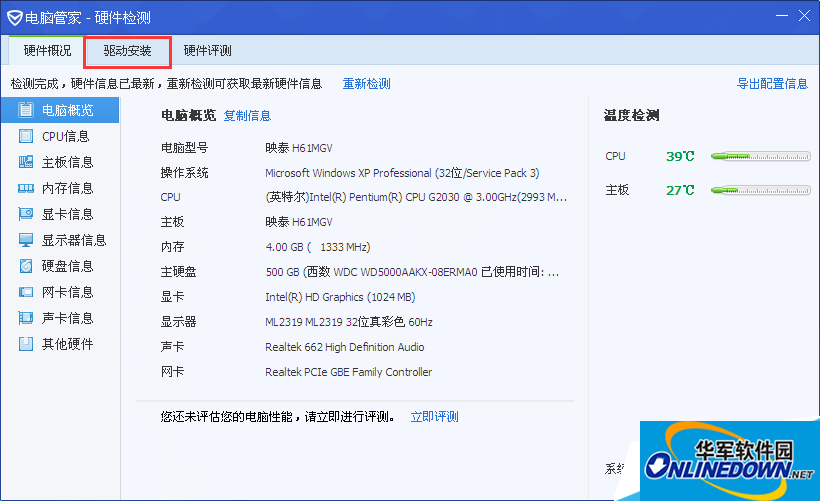The height and width of the screenshot is (501, 820).
Task: Click the 立即评测 link
Action: [435, 417]
